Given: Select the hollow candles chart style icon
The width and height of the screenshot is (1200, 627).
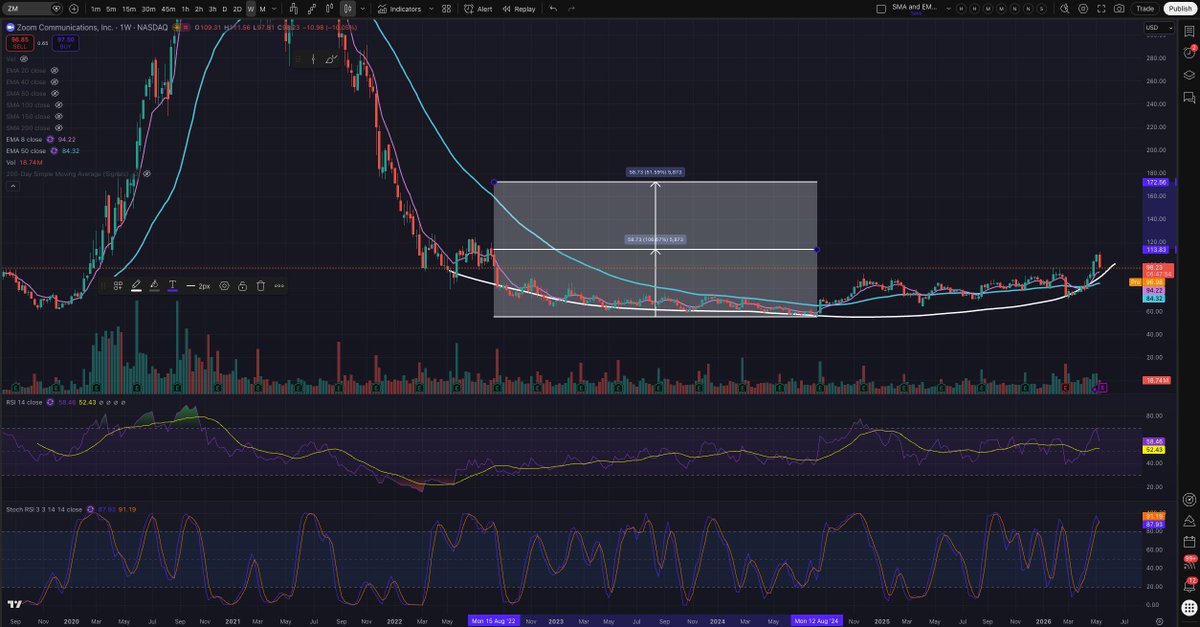Looking at the screenshot, I should [329, 9].
